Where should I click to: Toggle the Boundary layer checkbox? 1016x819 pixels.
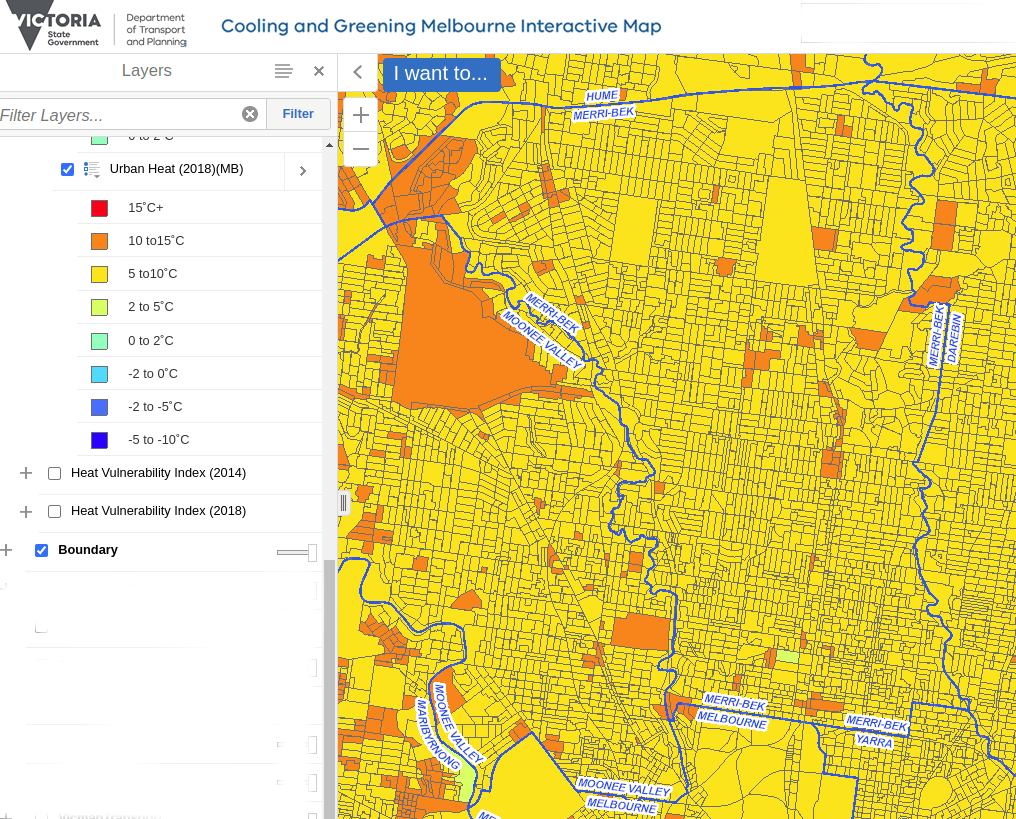point(42,550)
